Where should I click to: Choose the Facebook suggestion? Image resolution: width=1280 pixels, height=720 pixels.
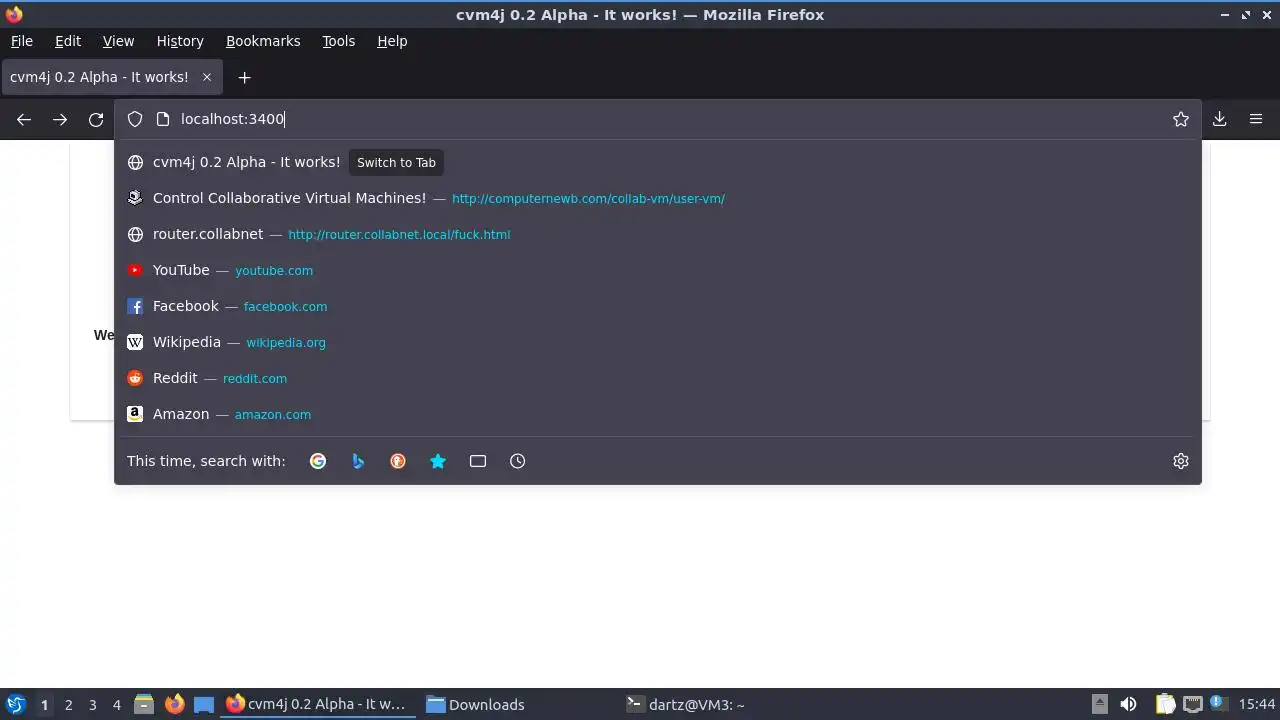click(x=658, y=306)
